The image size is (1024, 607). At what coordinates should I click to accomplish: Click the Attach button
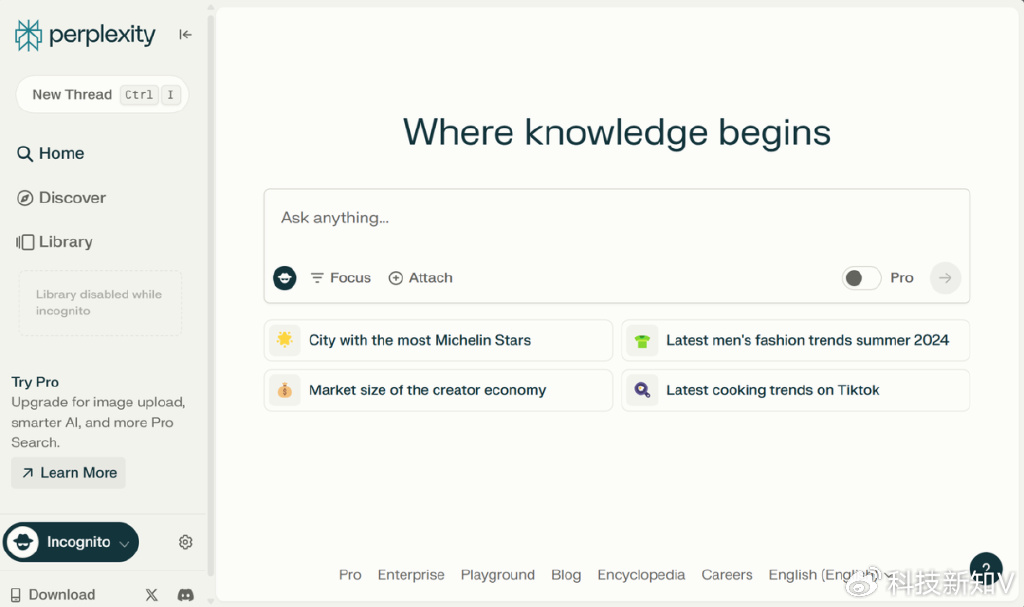(421, 278)
